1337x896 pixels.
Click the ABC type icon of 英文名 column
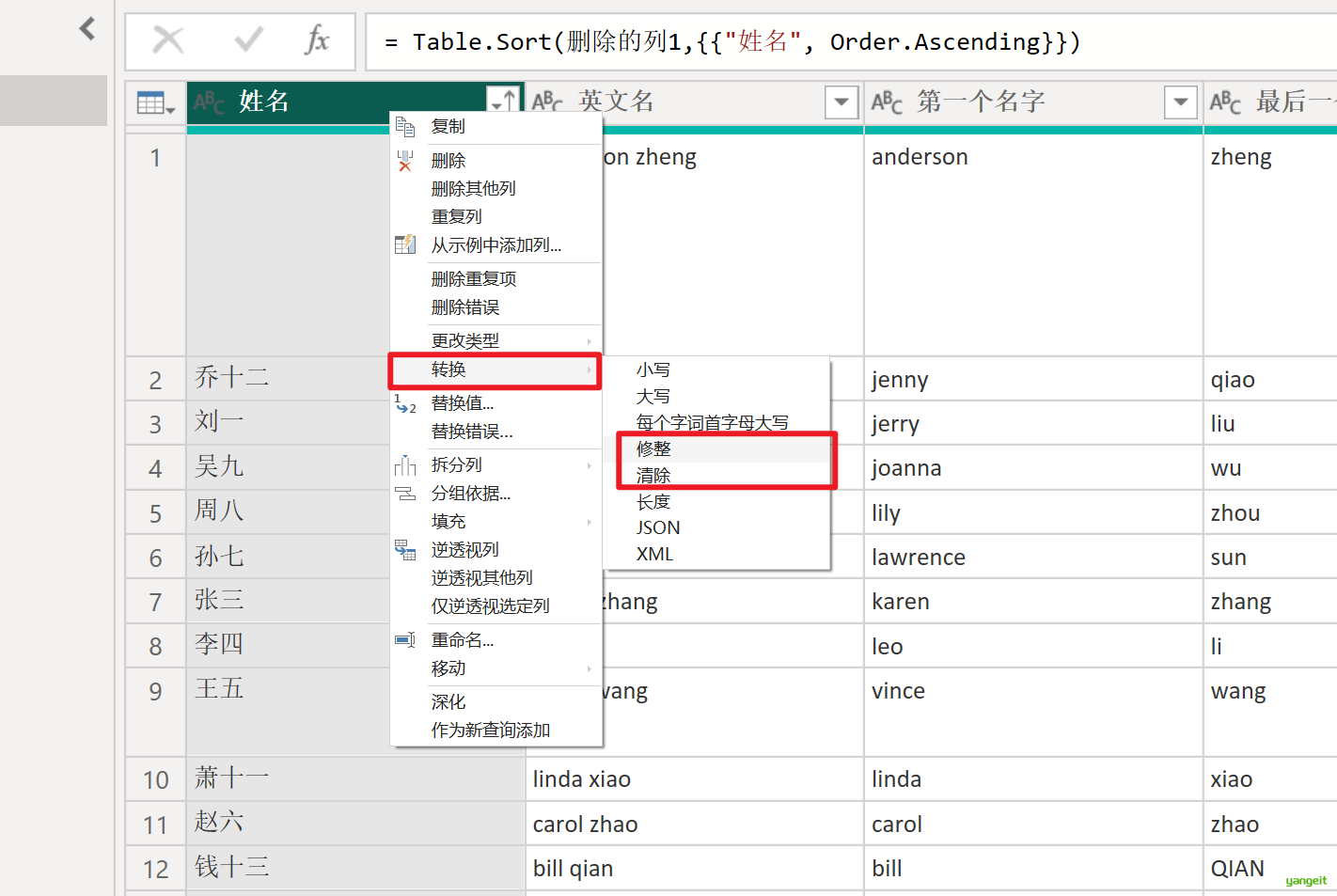[x=547, y=102]
